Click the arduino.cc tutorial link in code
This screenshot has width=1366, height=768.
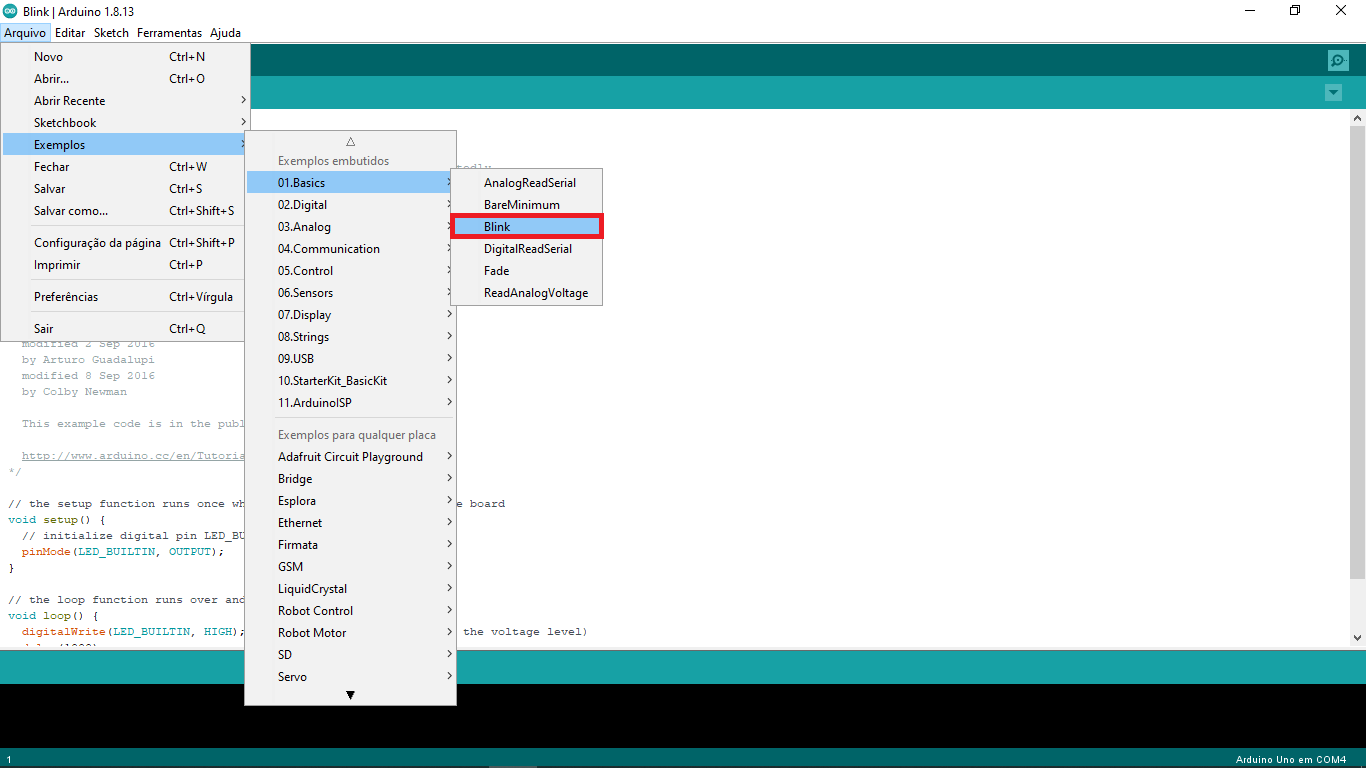[x=132, y=455]
